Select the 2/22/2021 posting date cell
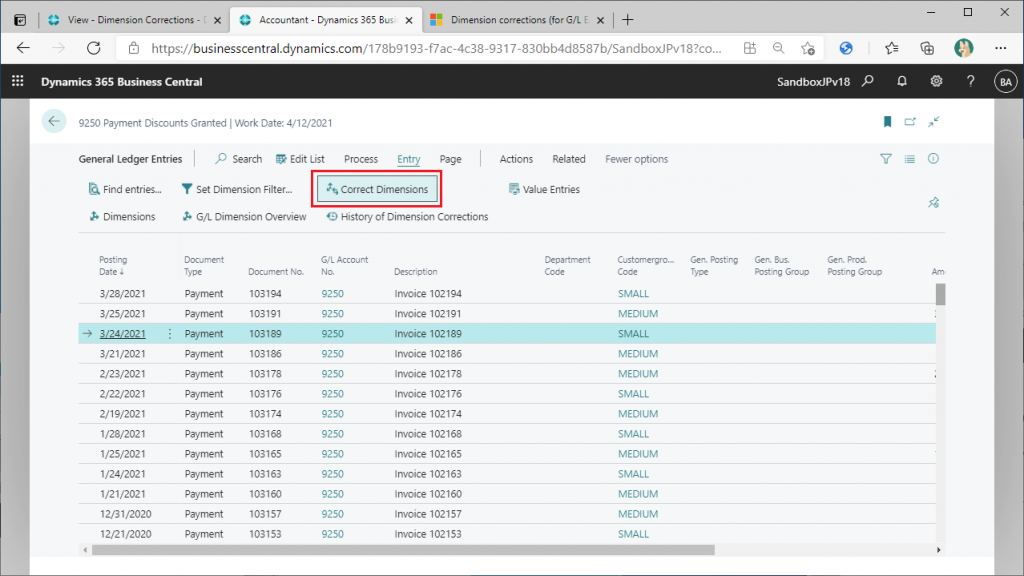The width and height of the screenshot is (1024, 576). 122,394
